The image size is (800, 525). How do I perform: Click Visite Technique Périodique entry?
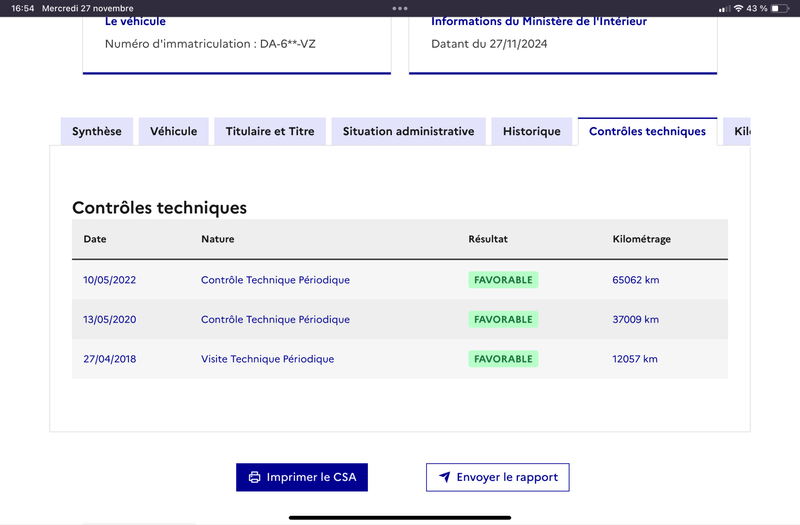tap(267, 359)
